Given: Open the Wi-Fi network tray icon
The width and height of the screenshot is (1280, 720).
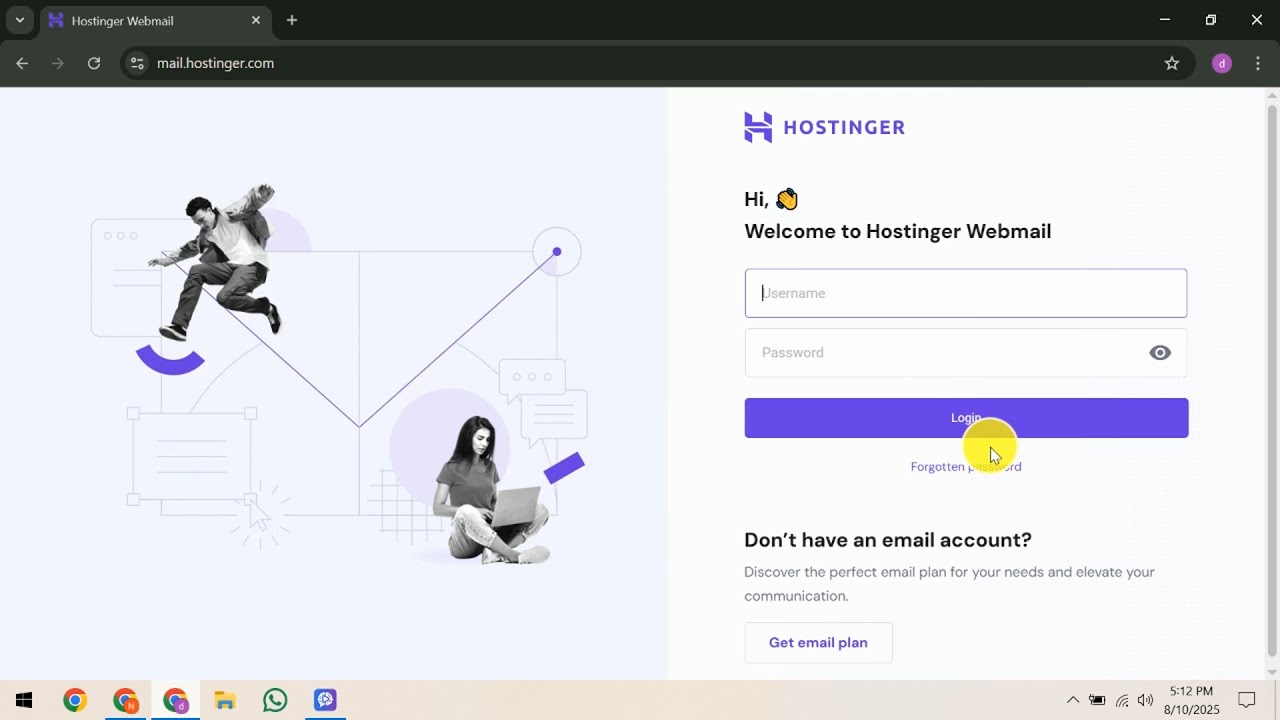Looking at the screenshot, I should click(x=1122, y=700).
